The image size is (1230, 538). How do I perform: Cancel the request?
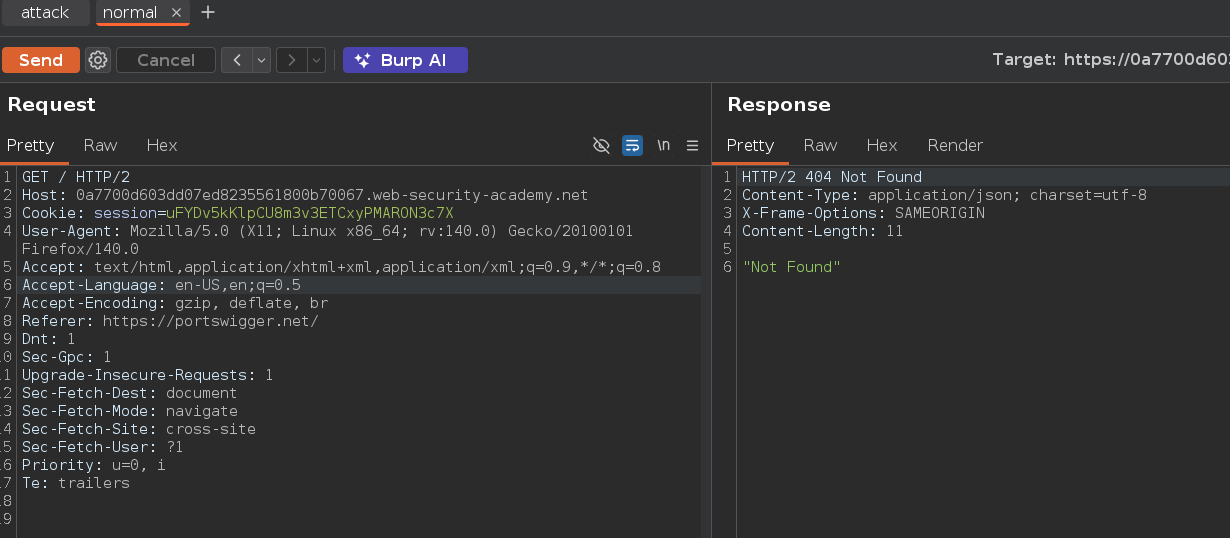click(x=166, y=60)
